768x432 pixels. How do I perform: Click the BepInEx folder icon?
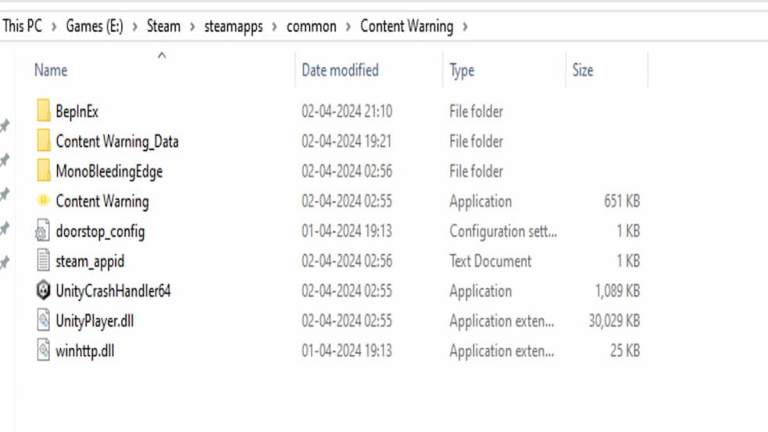pos(43,111)
